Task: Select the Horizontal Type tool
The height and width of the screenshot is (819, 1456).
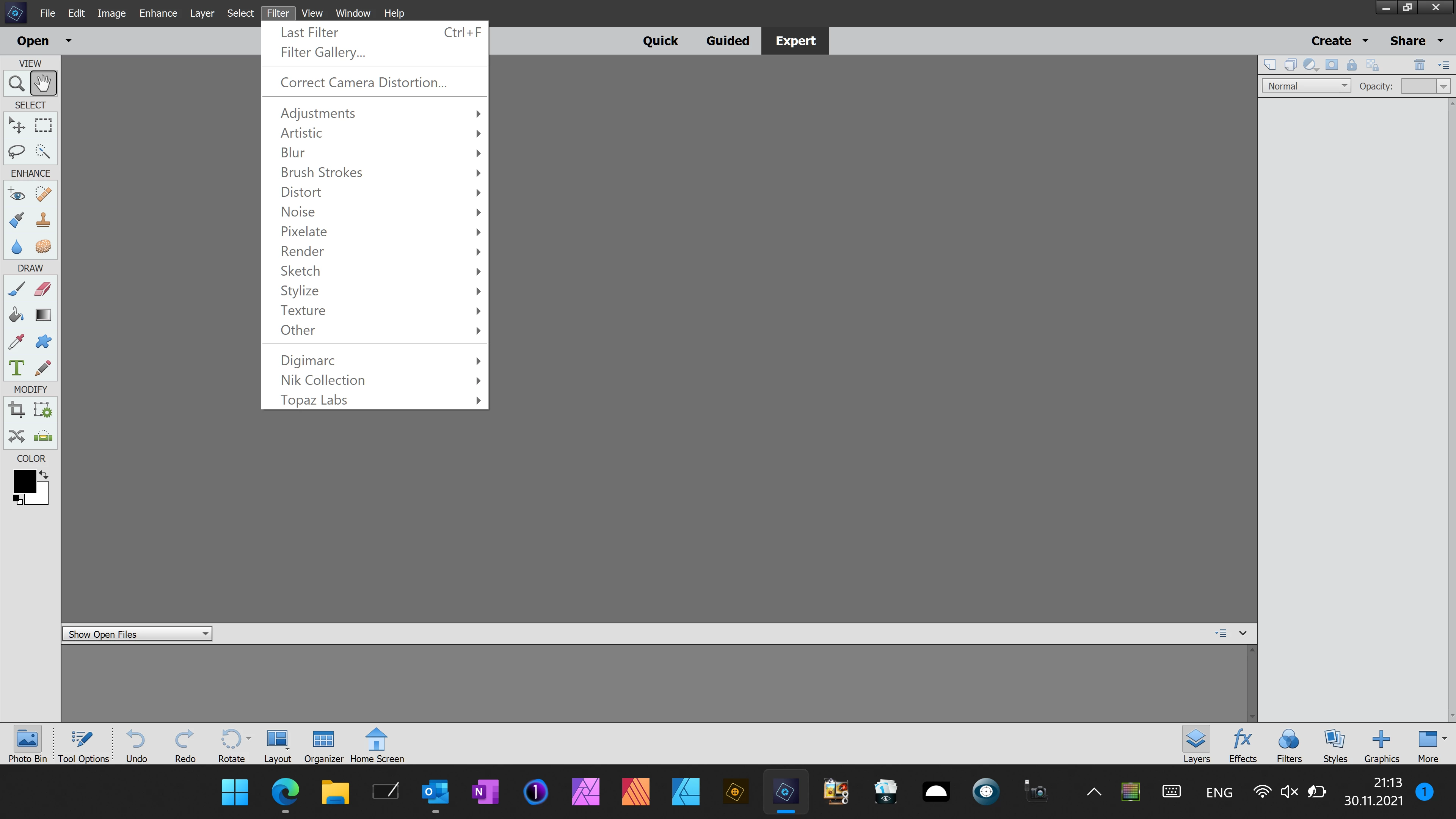Action: [16, 368]
